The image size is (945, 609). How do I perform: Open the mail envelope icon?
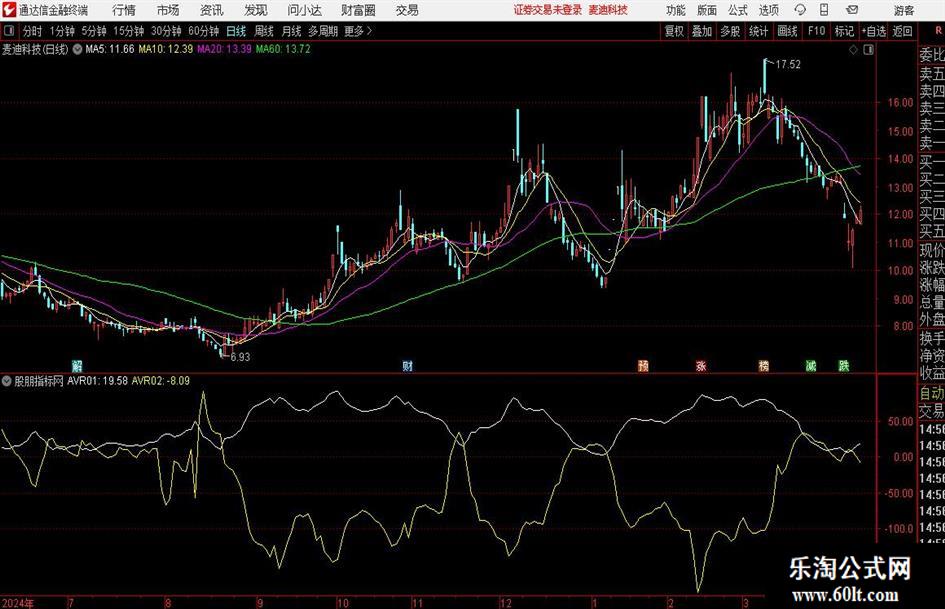(x=852, y=10)
